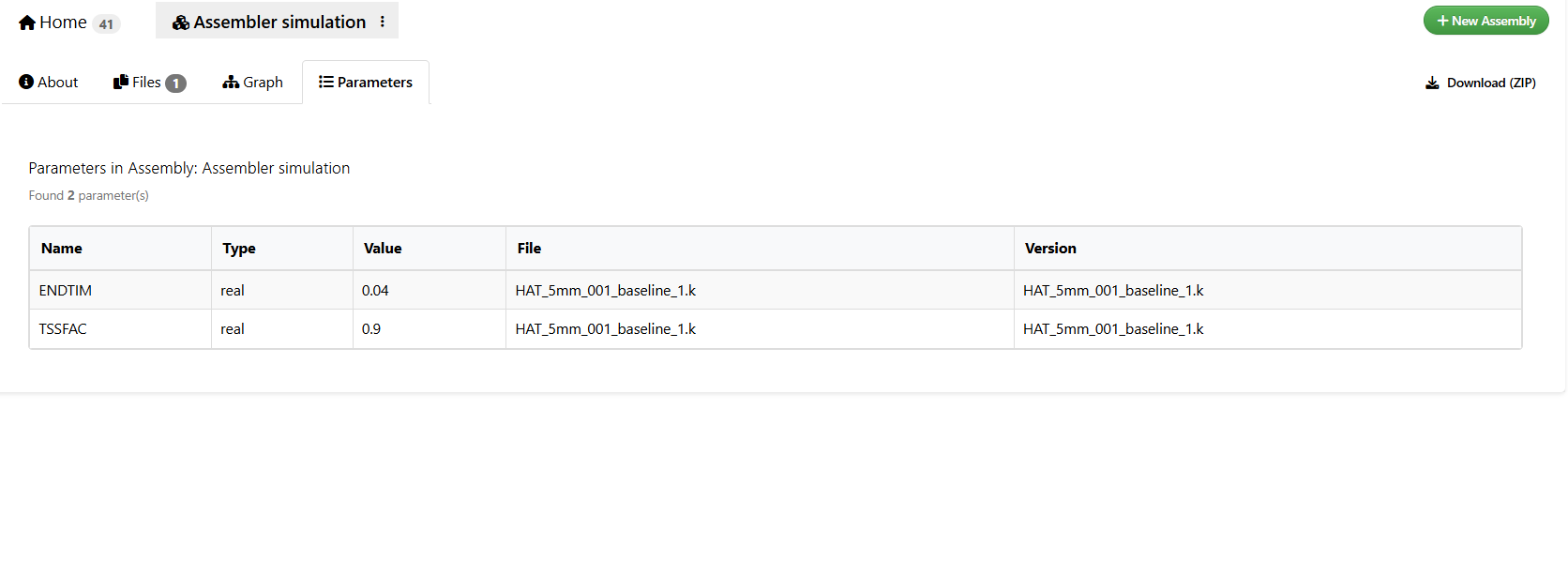Click the Download (ZIP) link
The height and width of the screenshot is (576, 1568).
pyautogui.click(x=1490, y=83)
